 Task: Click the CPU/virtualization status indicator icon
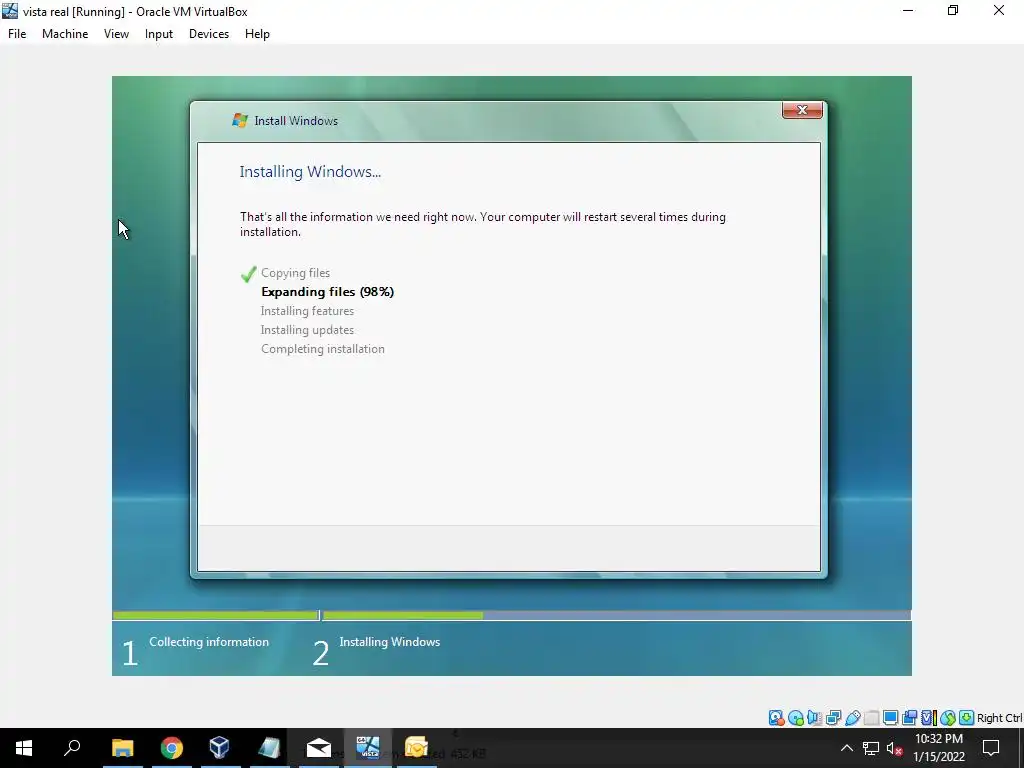coord(928,718)
